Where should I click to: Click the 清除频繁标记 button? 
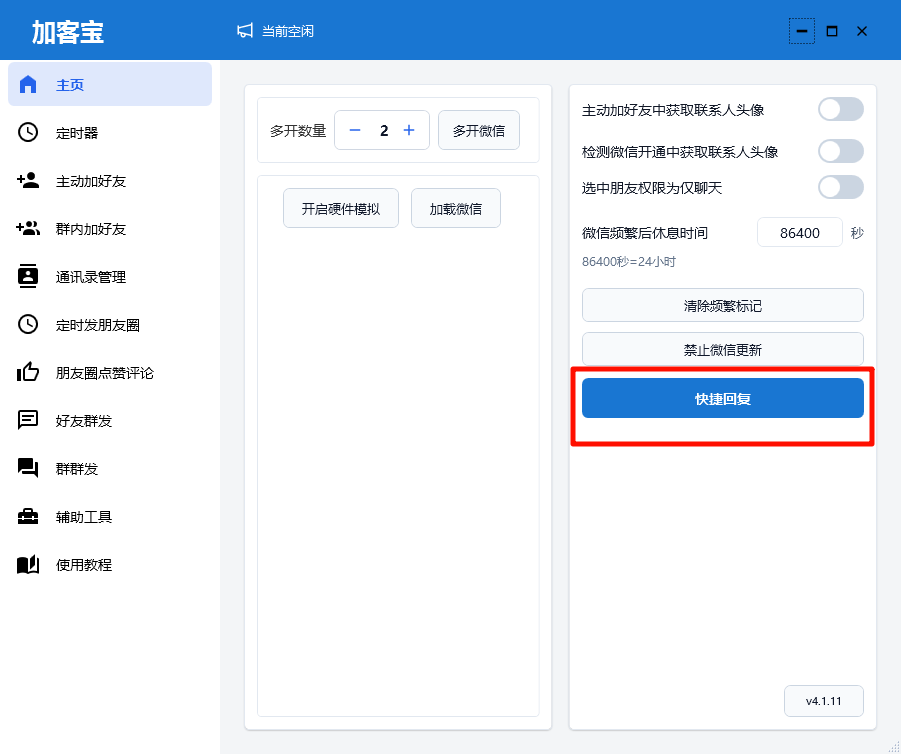tap(722, 305)
